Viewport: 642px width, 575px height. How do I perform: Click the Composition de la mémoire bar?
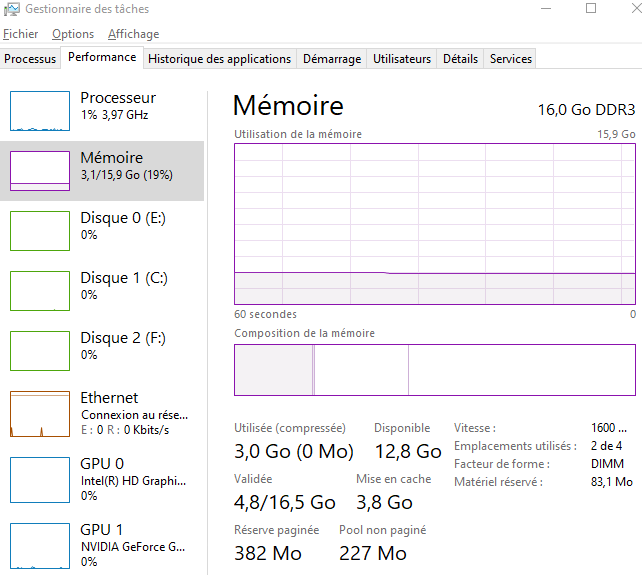[x=434, y=370]
